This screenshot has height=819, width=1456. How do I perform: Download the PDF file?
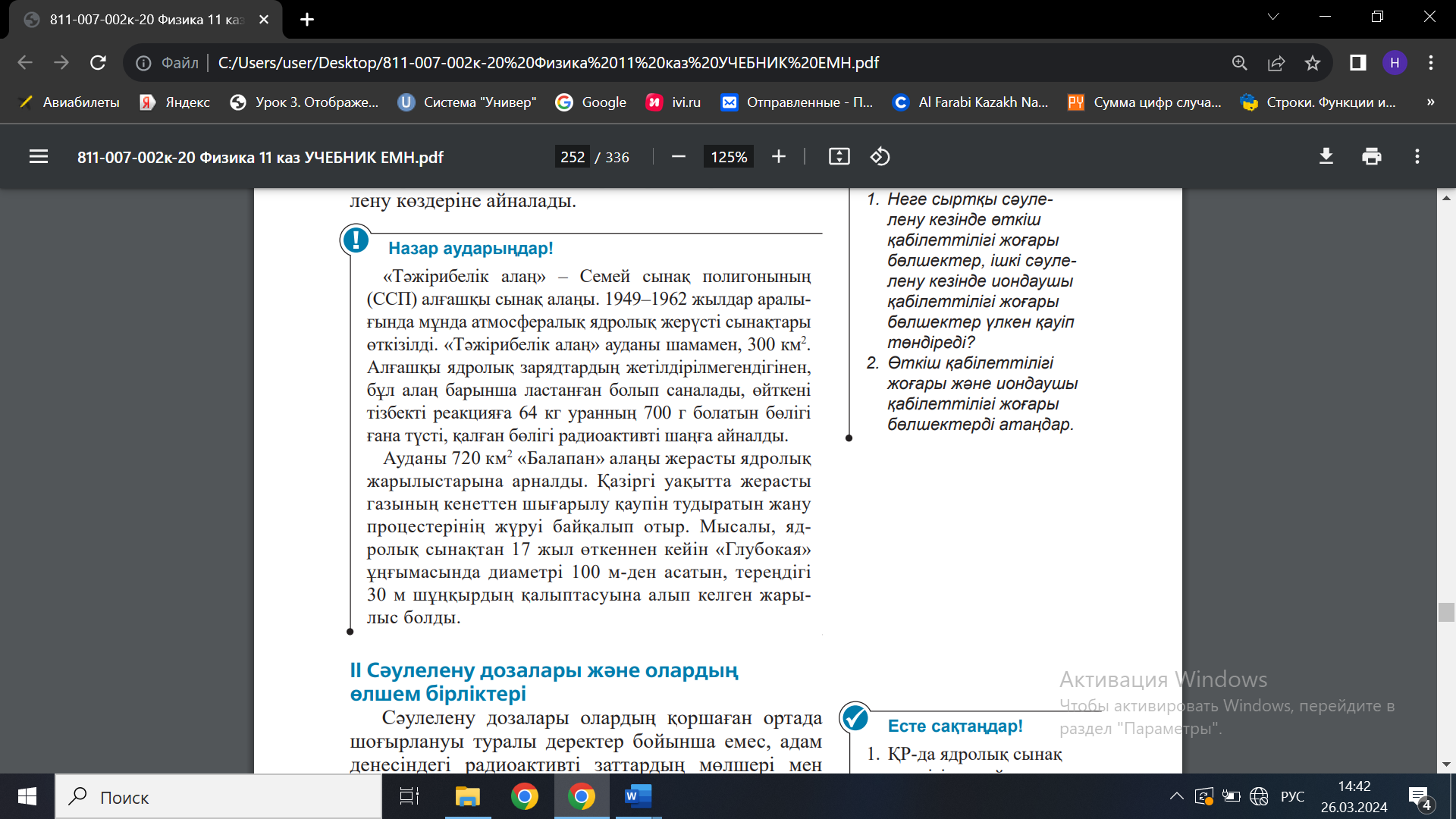tap(1326, 157)
